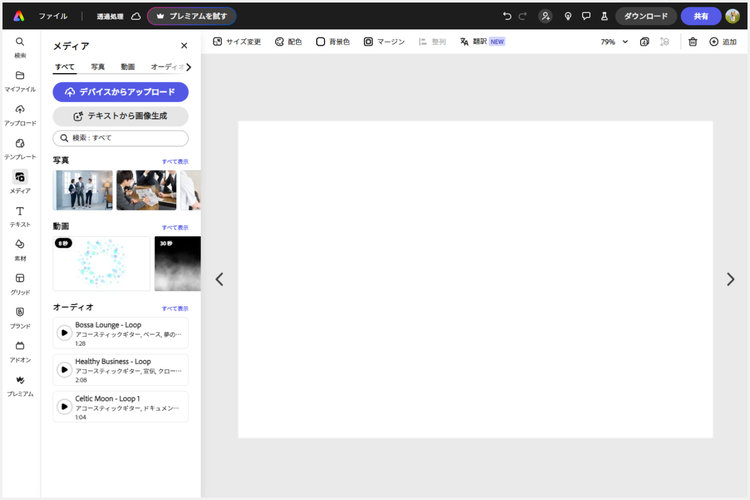Open the グリッド sidebar item
Image resolution: width=750 pixels, height=500 pixels.
20,284
